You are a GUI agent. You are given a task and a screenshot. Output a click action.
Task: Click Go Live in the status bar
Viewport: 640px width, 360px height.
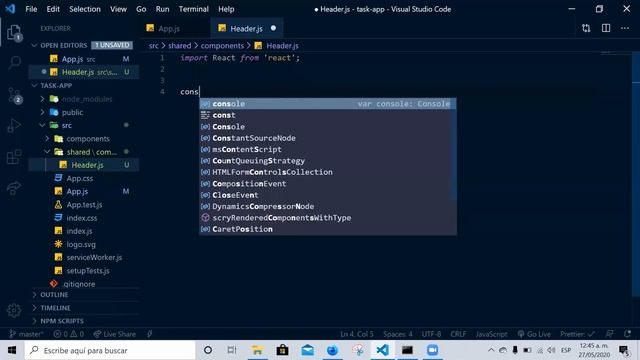click(x=534, y=334)
